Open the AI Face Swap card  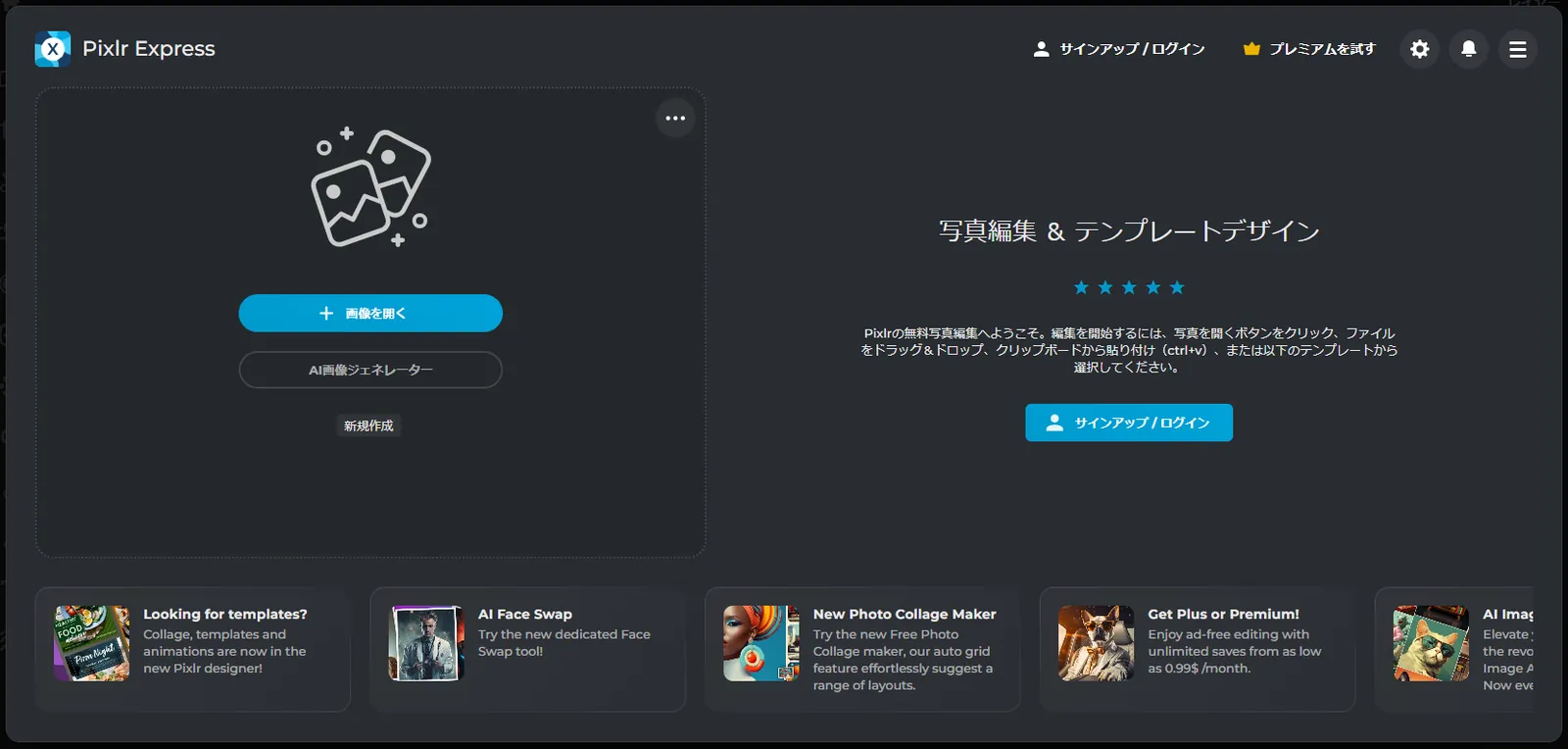(x=528, y=649)
